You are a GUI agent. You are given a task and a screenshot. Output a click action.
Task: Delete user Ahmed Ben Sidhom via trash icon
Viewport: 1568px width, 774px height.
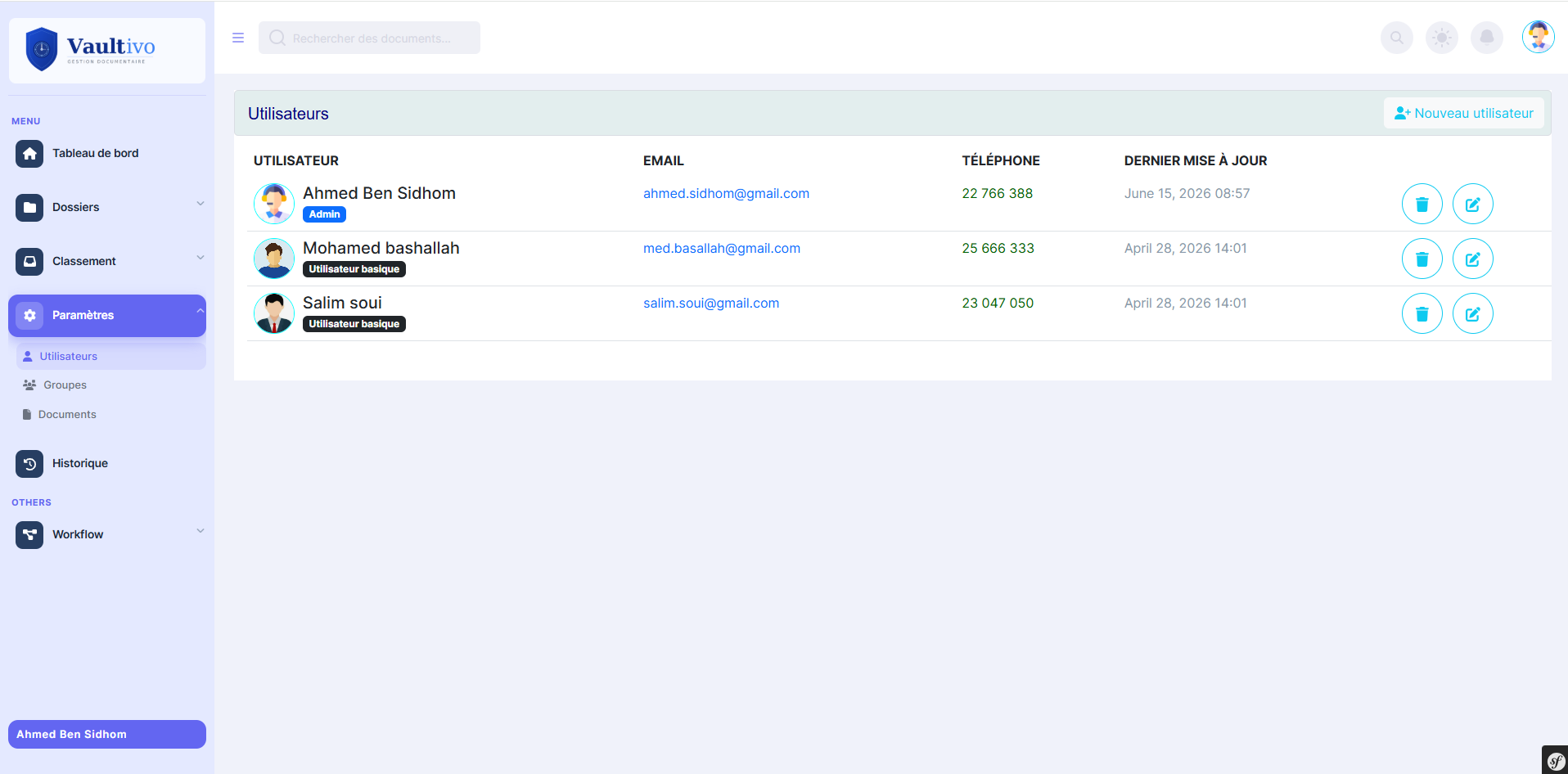tap(1422, 204)
